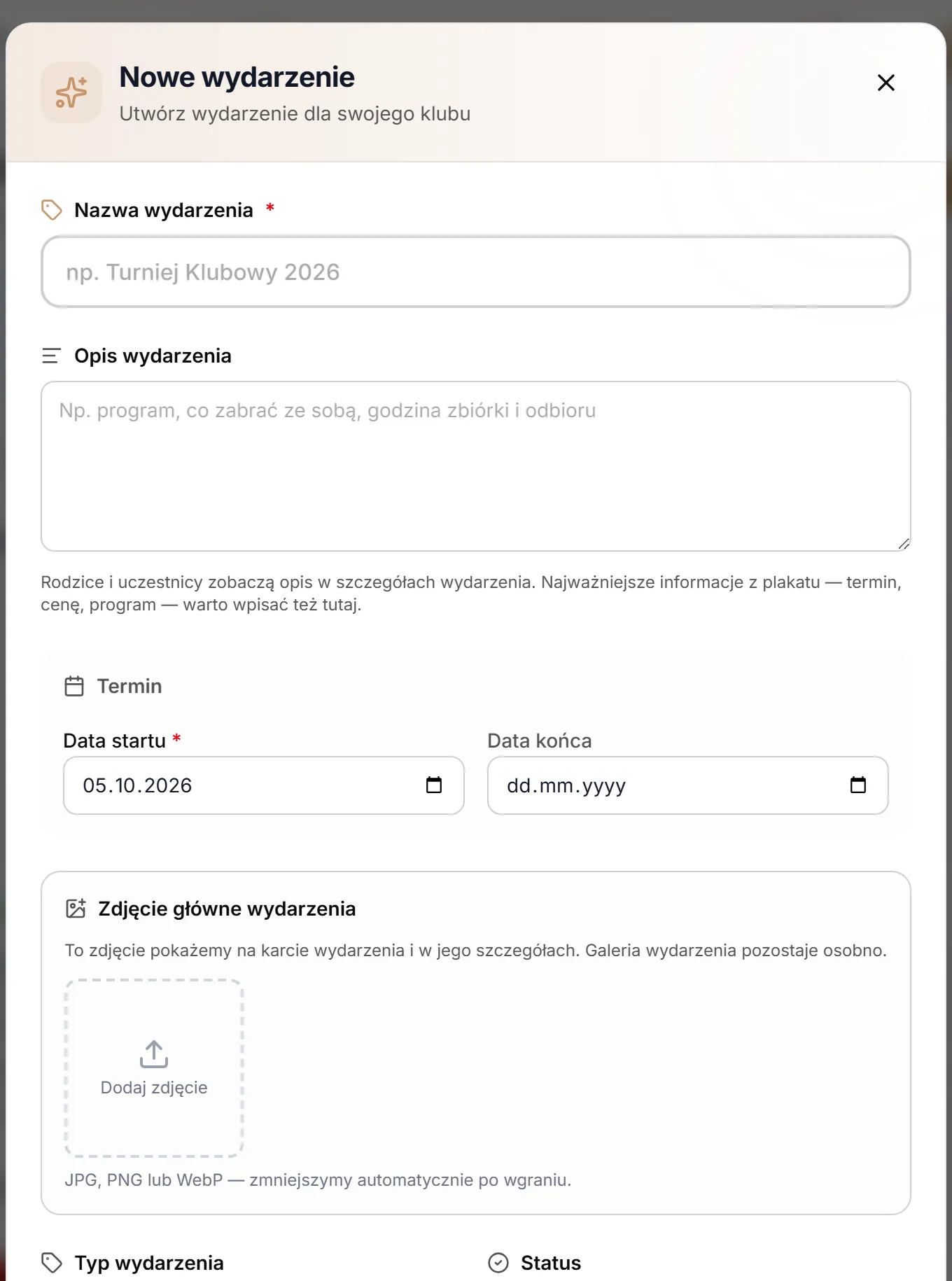Click inside the Opis wydarzenia textarea
This screenshot has width=952, height=1281.
coord(476,466)
